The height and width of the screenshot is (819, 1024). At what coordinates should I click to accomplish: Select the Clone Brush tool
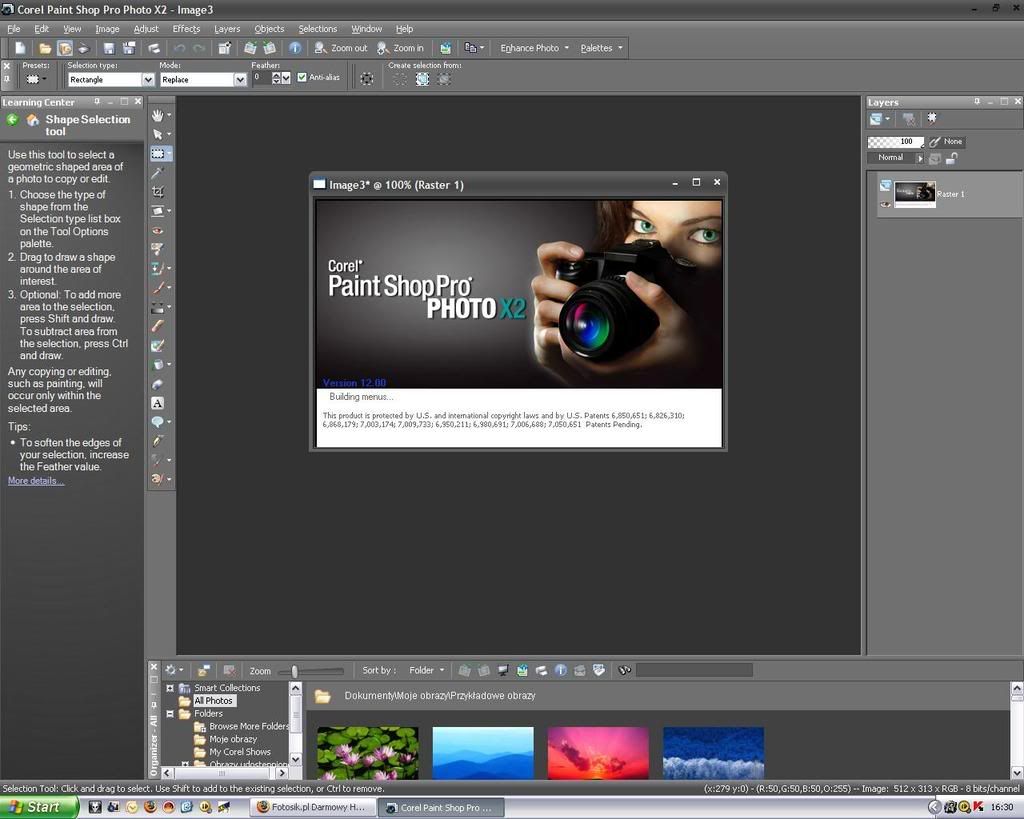coord(157,268)
